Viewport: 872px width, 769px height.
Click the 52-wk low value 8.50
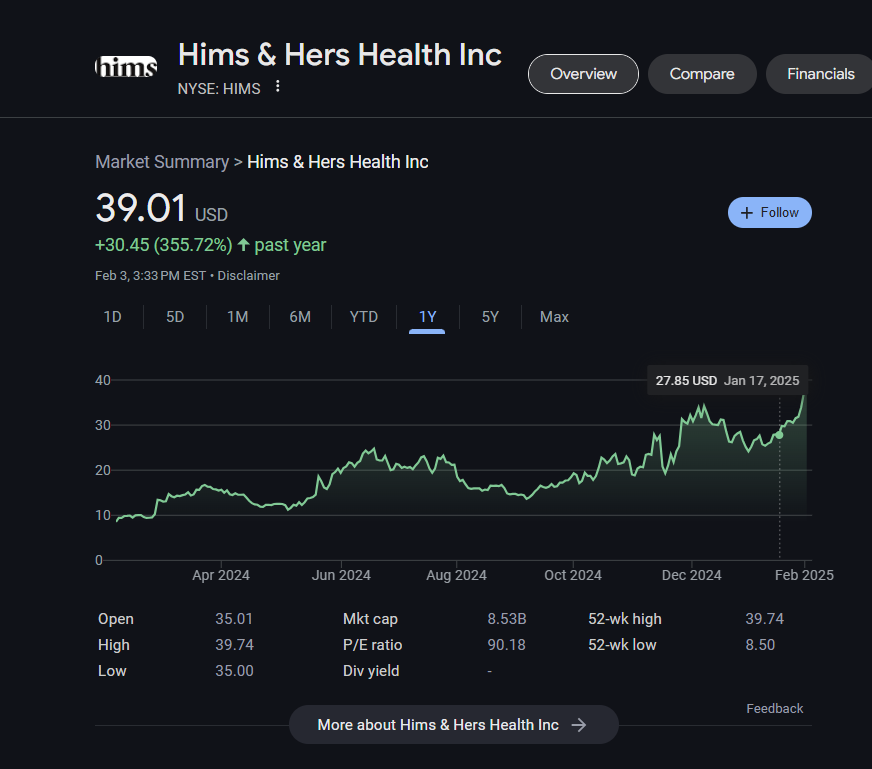coord(760,645)
